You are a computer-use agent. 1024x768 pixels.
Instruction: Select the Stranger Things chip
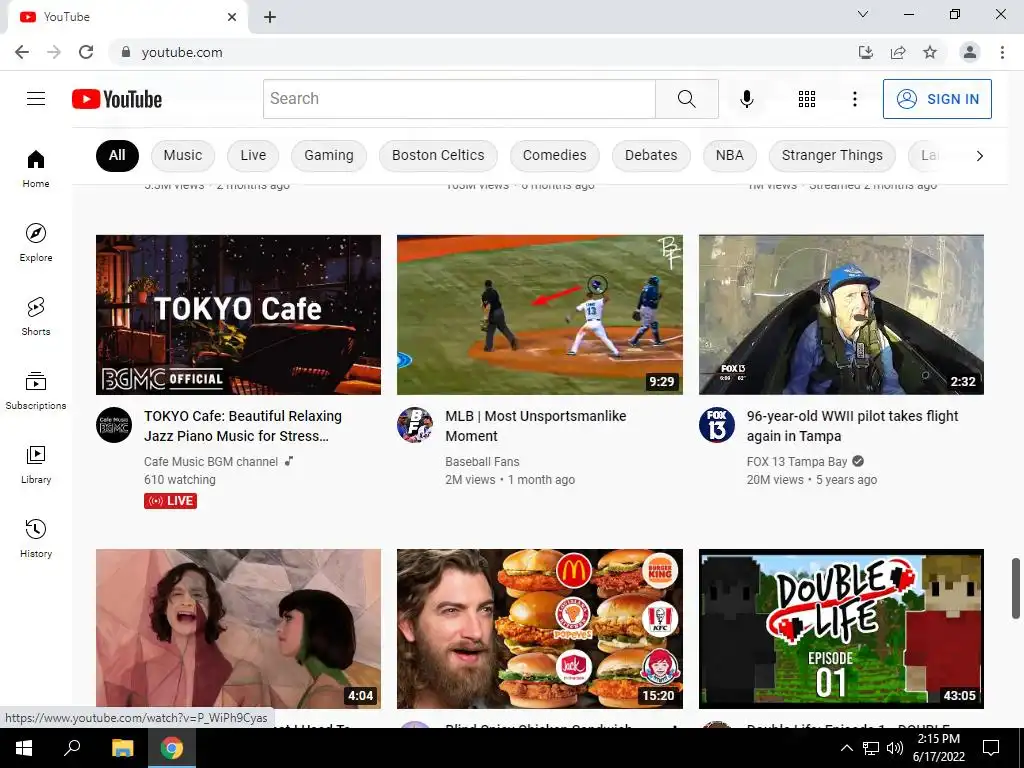coord(832,155)
